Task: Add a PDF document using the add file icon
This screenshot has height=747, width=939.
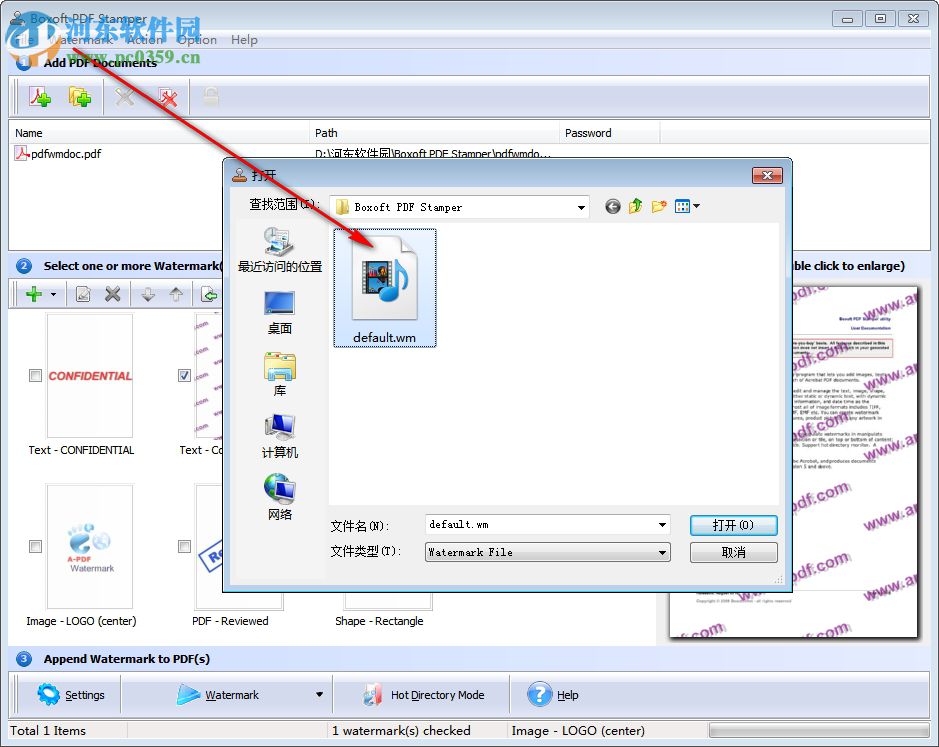Action: tap(42, 97)
